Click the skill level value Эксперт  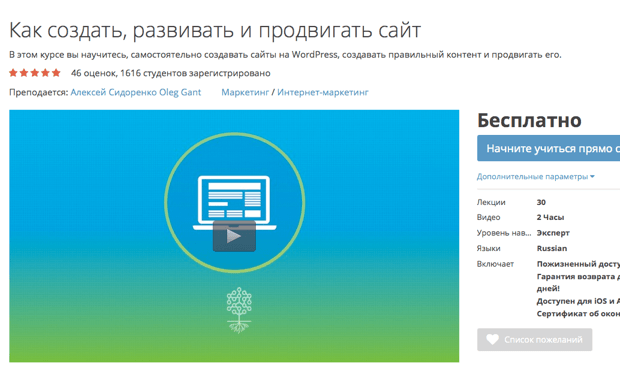[553, 233]
